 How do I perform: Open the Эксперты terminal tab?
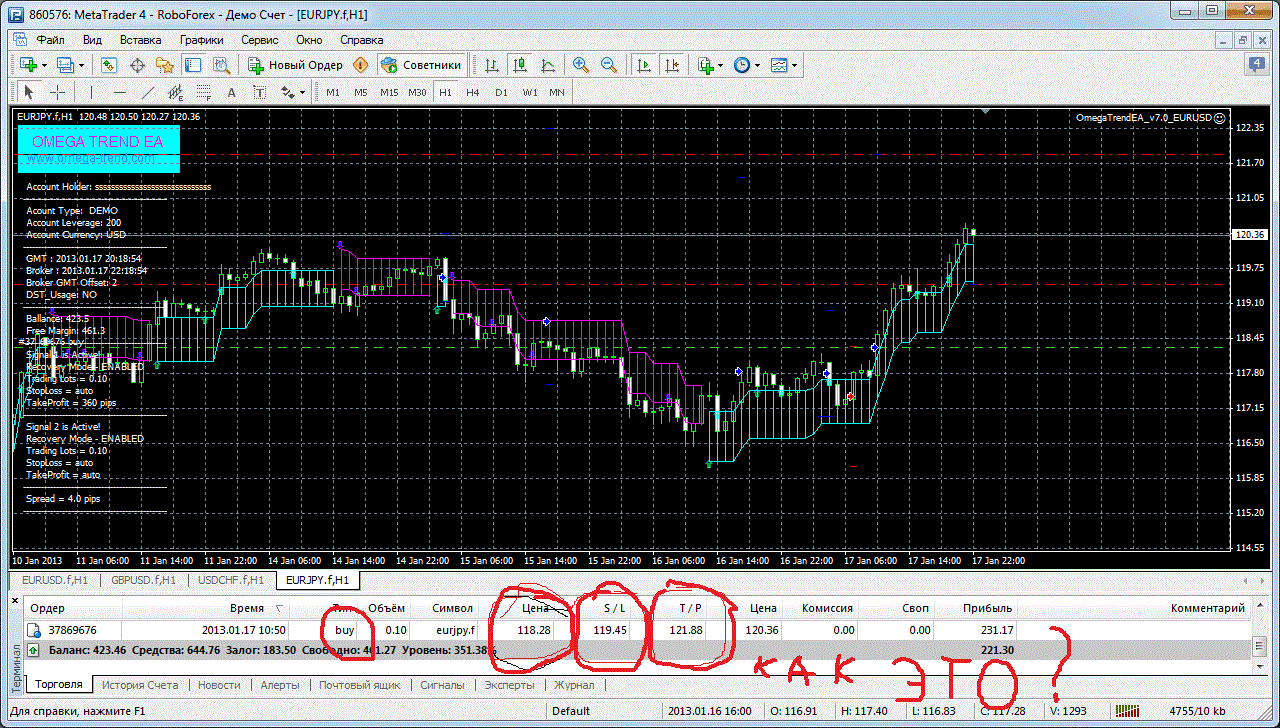click(510, 685)
